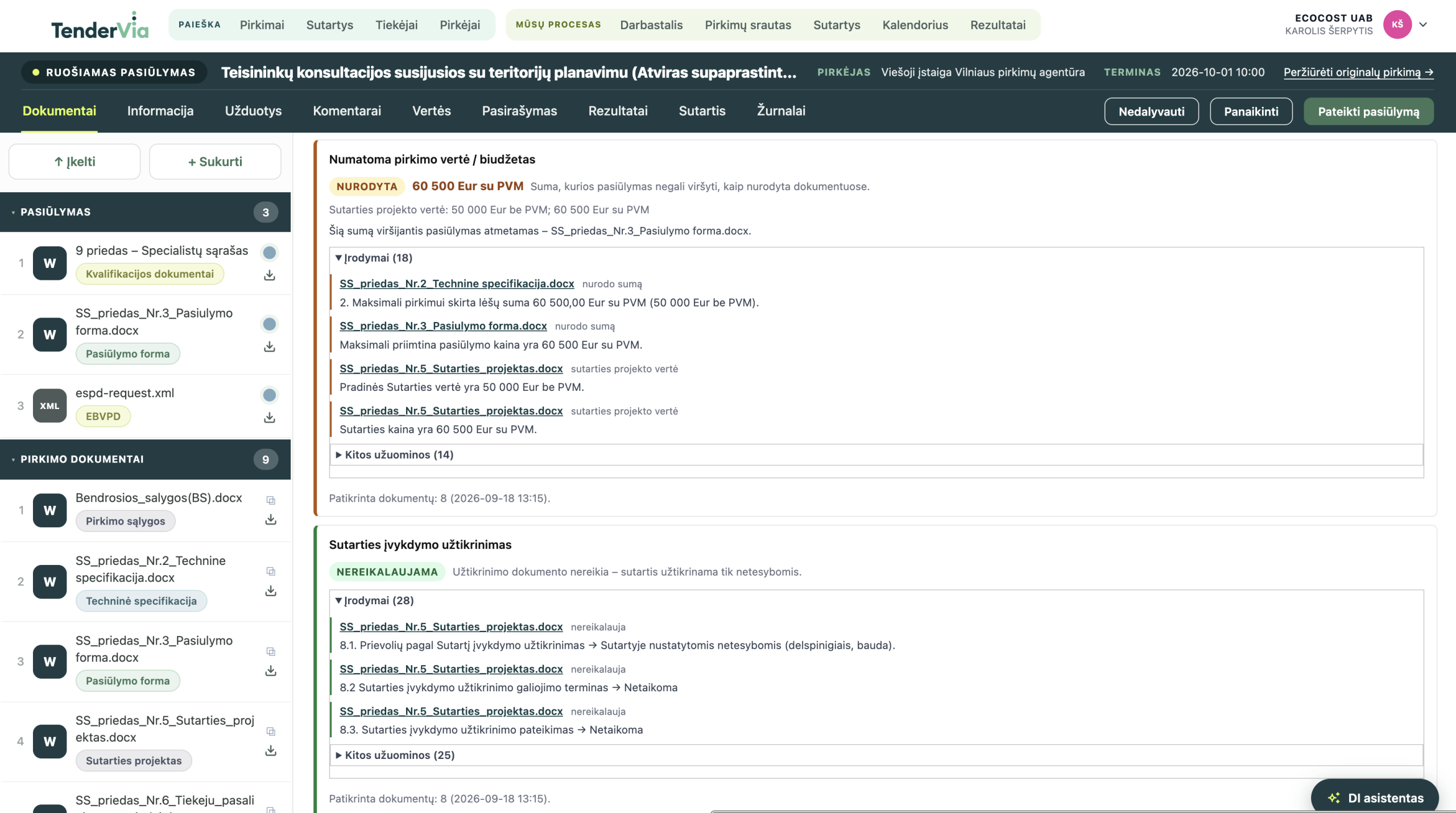Open Peržiūrėti originalų pirkimą link
This screenshot has width=1456, height=813.
coord(1358,72)
